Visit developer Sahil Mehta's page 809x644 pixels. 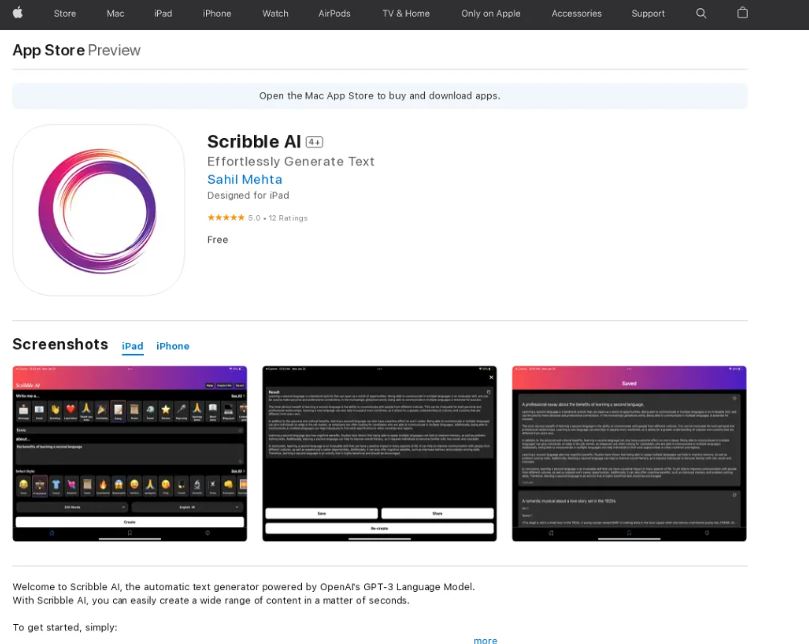(245, 180)
